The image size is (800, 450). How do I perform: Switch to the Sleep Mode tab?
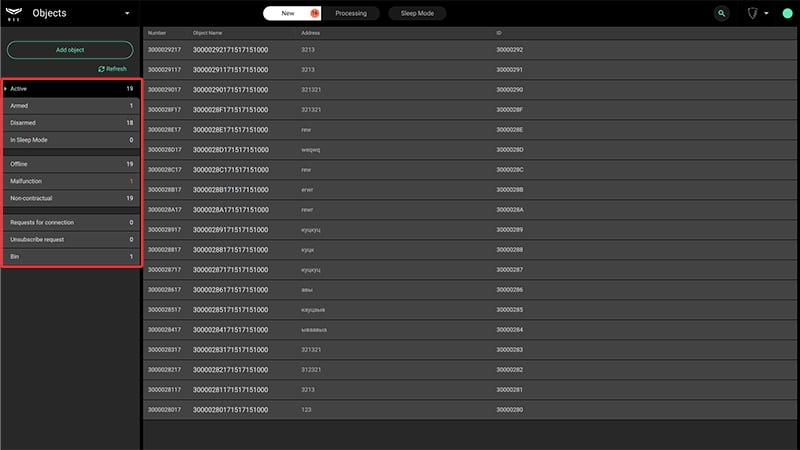[417, 13]
